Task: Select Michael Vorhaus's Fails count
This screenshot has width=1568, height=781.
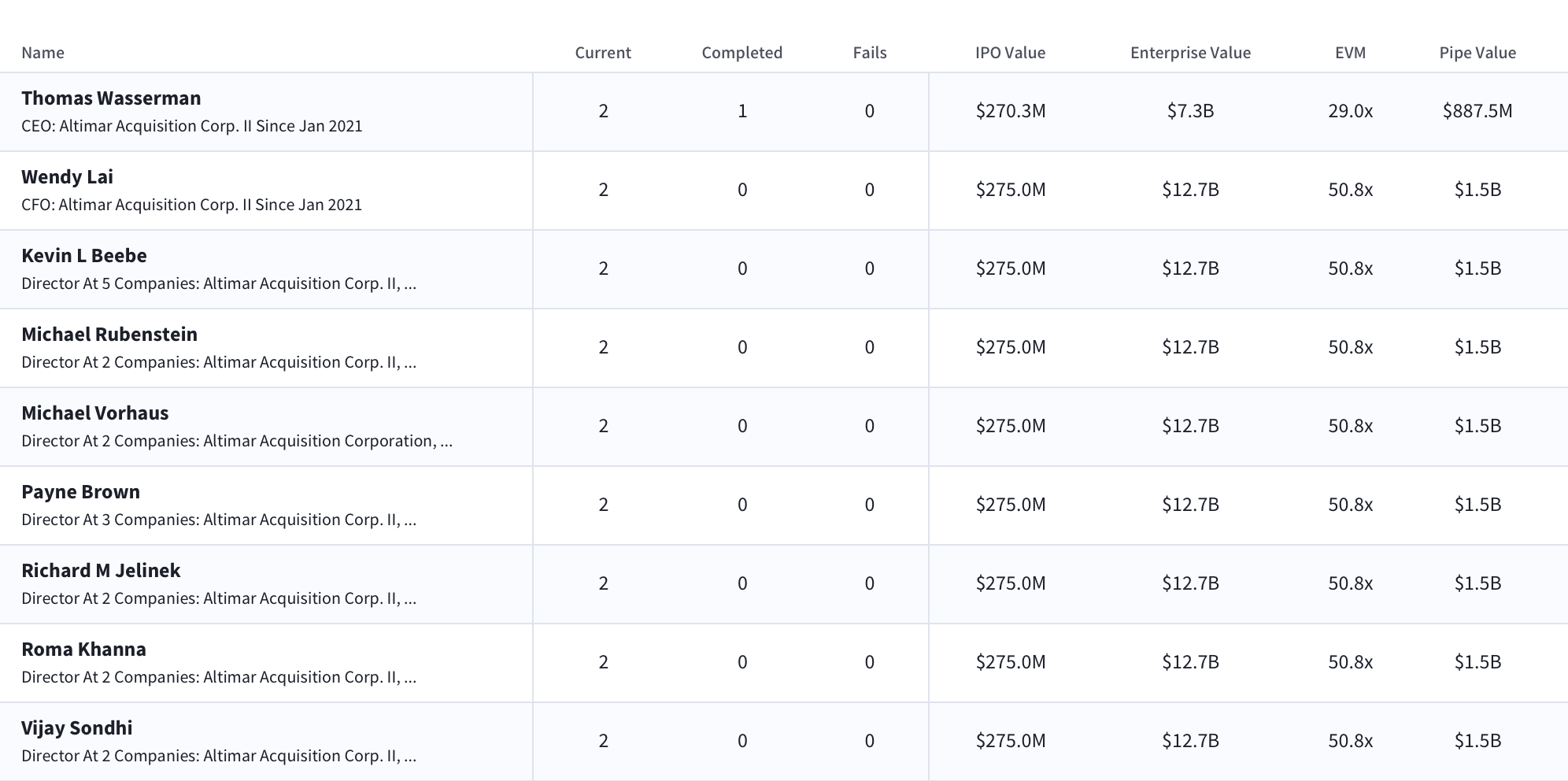Action: [870, 426]
